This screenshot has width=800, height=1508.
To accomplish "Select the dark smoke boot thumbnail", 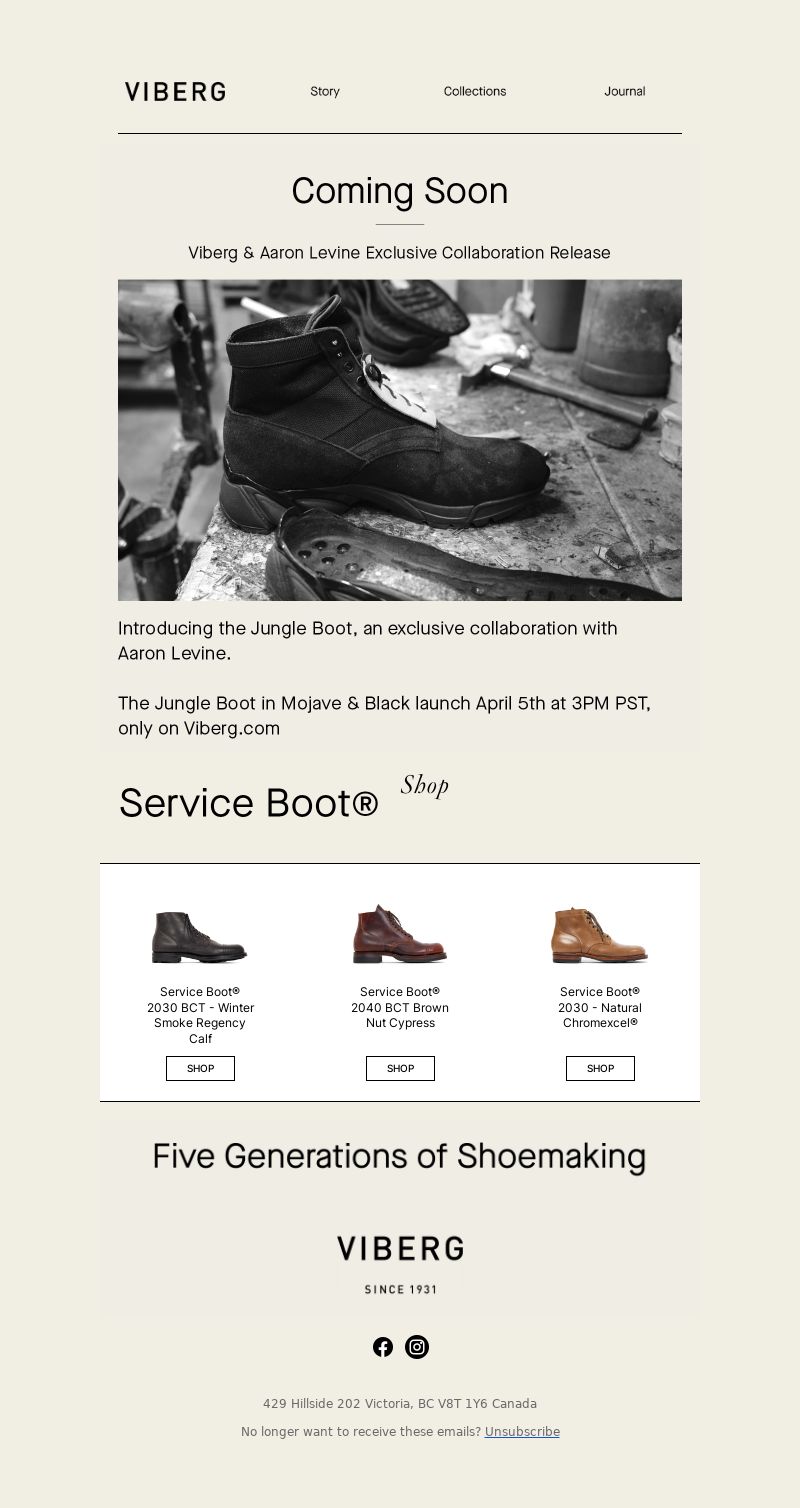I will pos(200,937).
